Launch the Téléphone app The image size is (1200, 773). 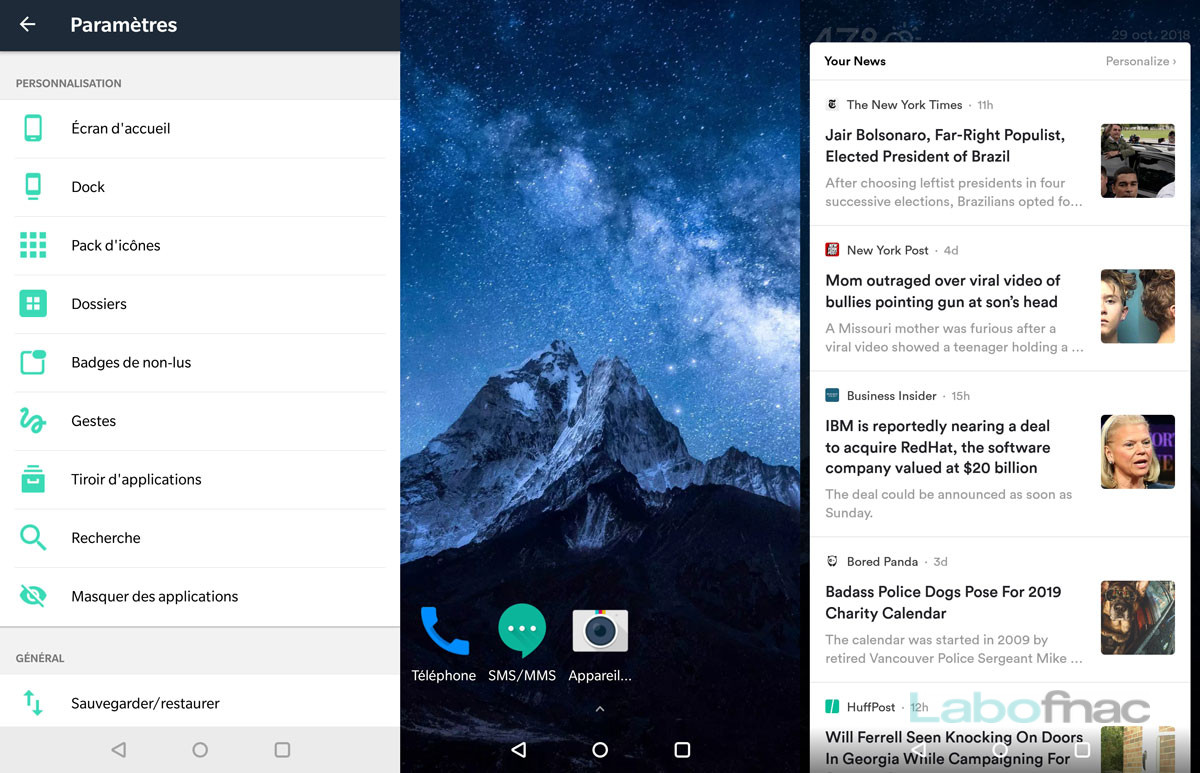point(443,630)
